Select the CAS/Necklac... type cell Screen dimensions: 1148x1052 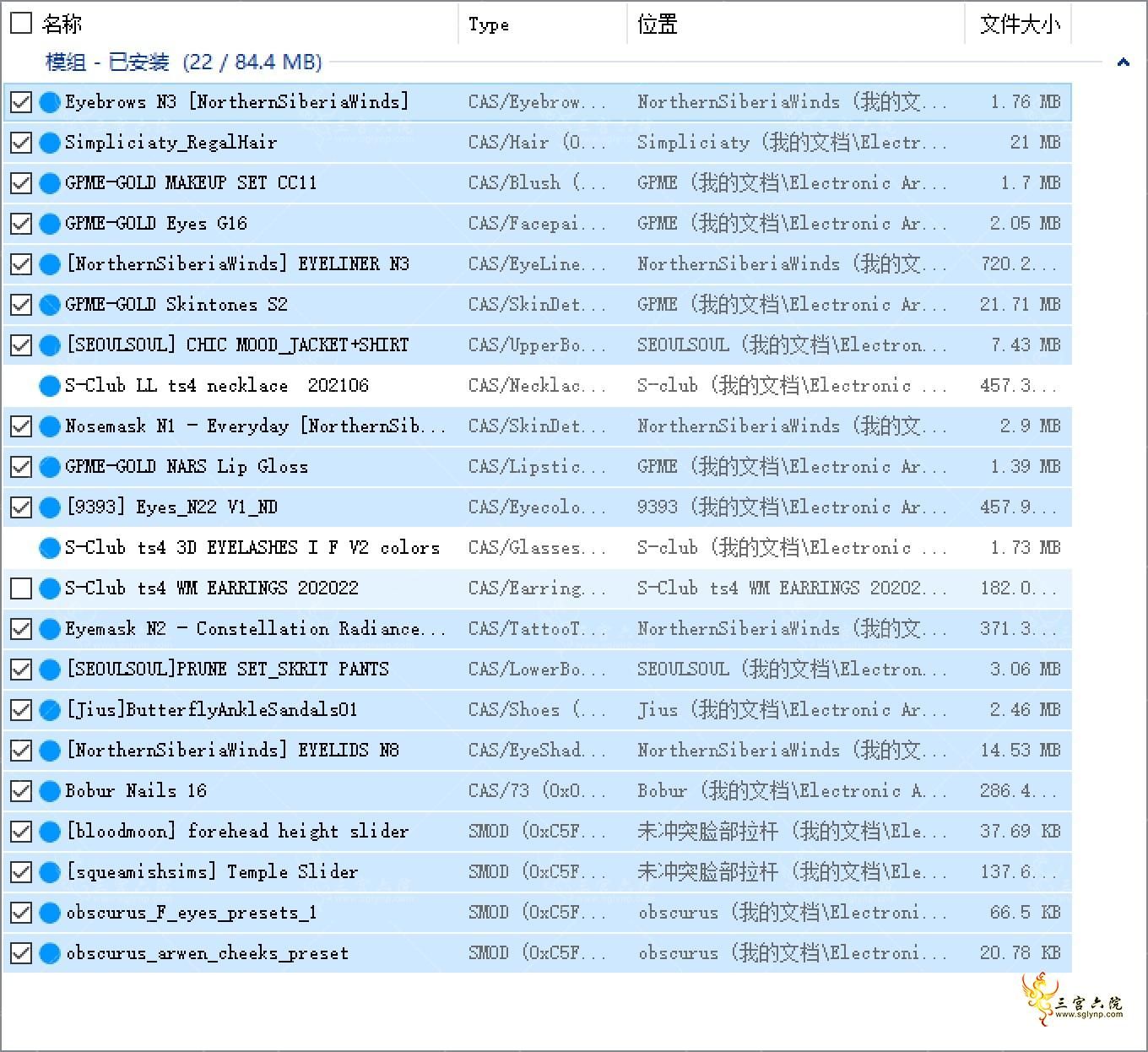coord(537,386)
